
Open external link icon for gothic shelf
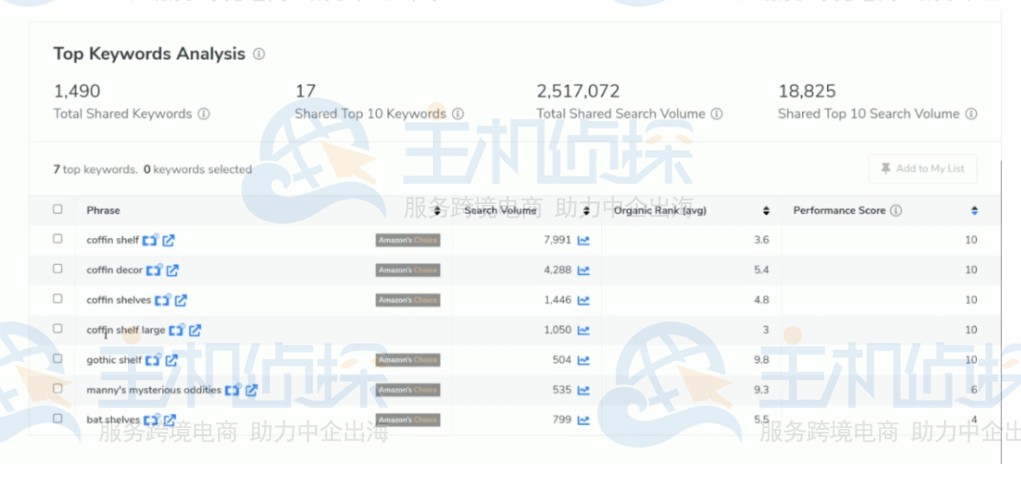point(171,360)
